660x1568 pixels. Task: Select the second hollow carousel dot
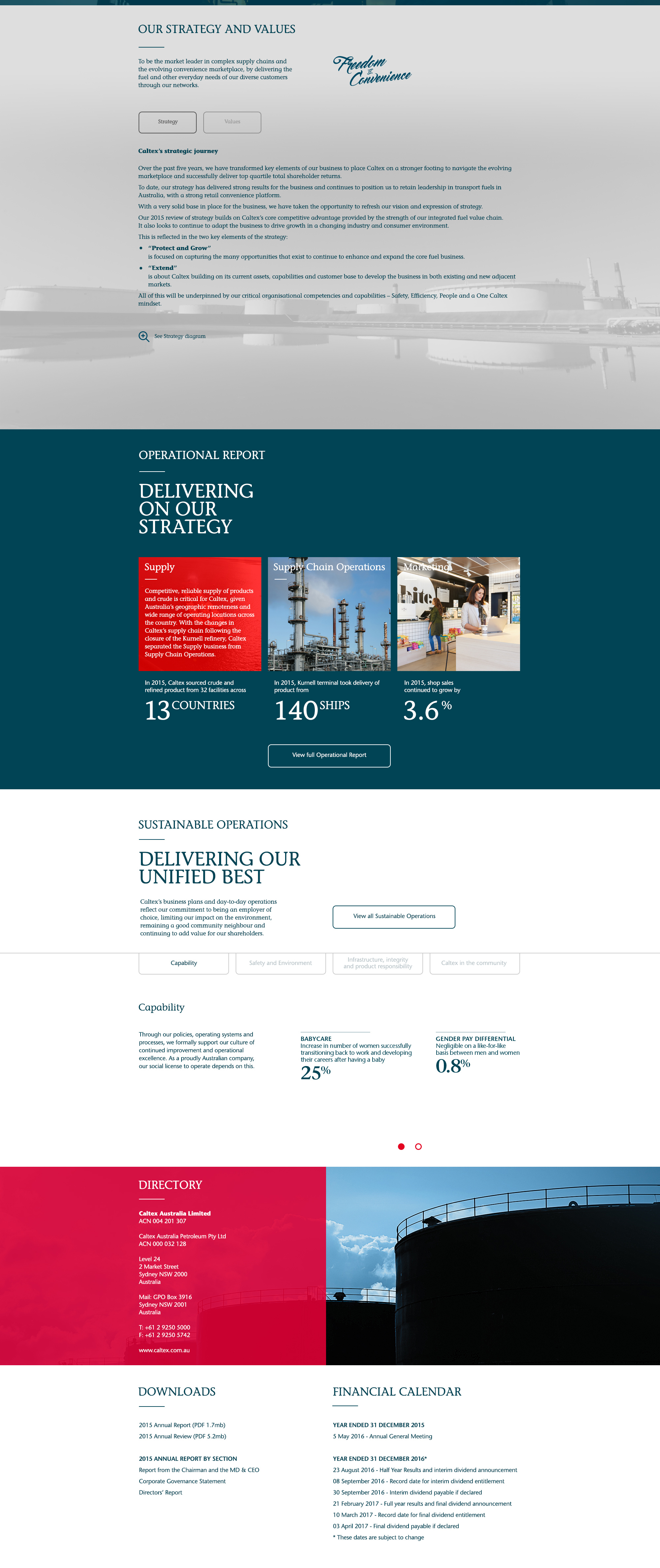(x=418, y=1146)
